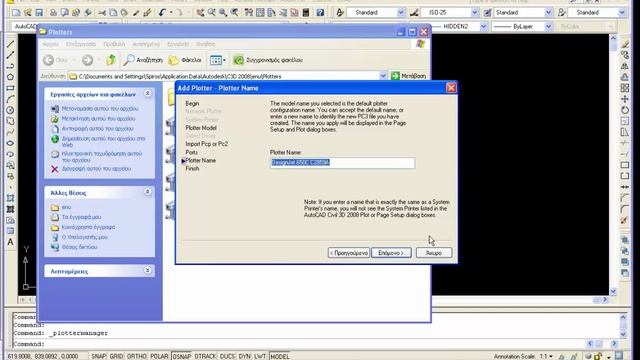The height and width of the screenshot is (360, 640).
Task: Click the Zoom realtime magnifier icon
Action: pyautogui.click(x=211, y=13)
